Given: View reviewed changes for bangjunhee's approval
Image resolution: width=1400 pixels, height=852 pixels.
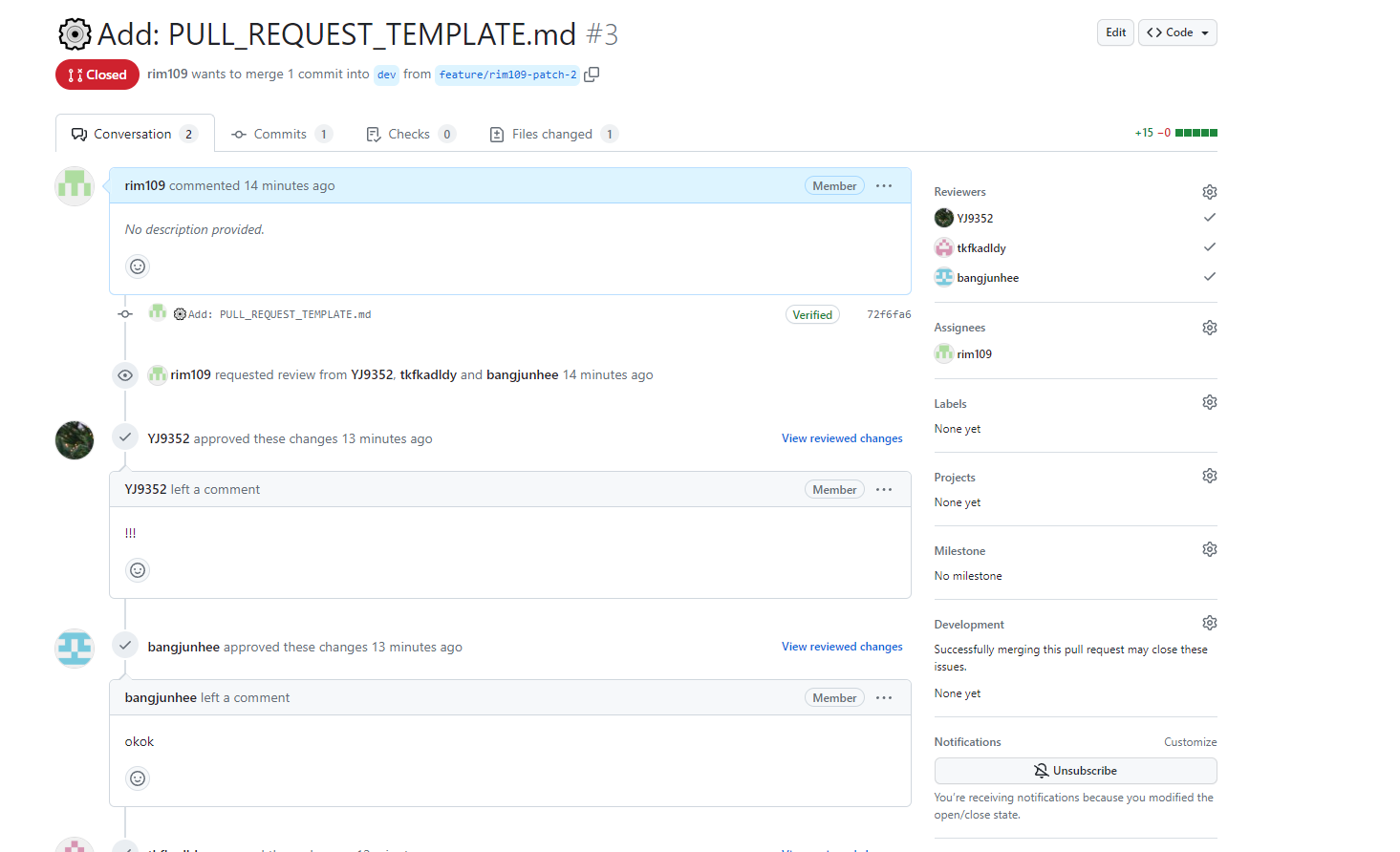Looking at the screenshot, I should pyautogui.click(x=842, y=647).
